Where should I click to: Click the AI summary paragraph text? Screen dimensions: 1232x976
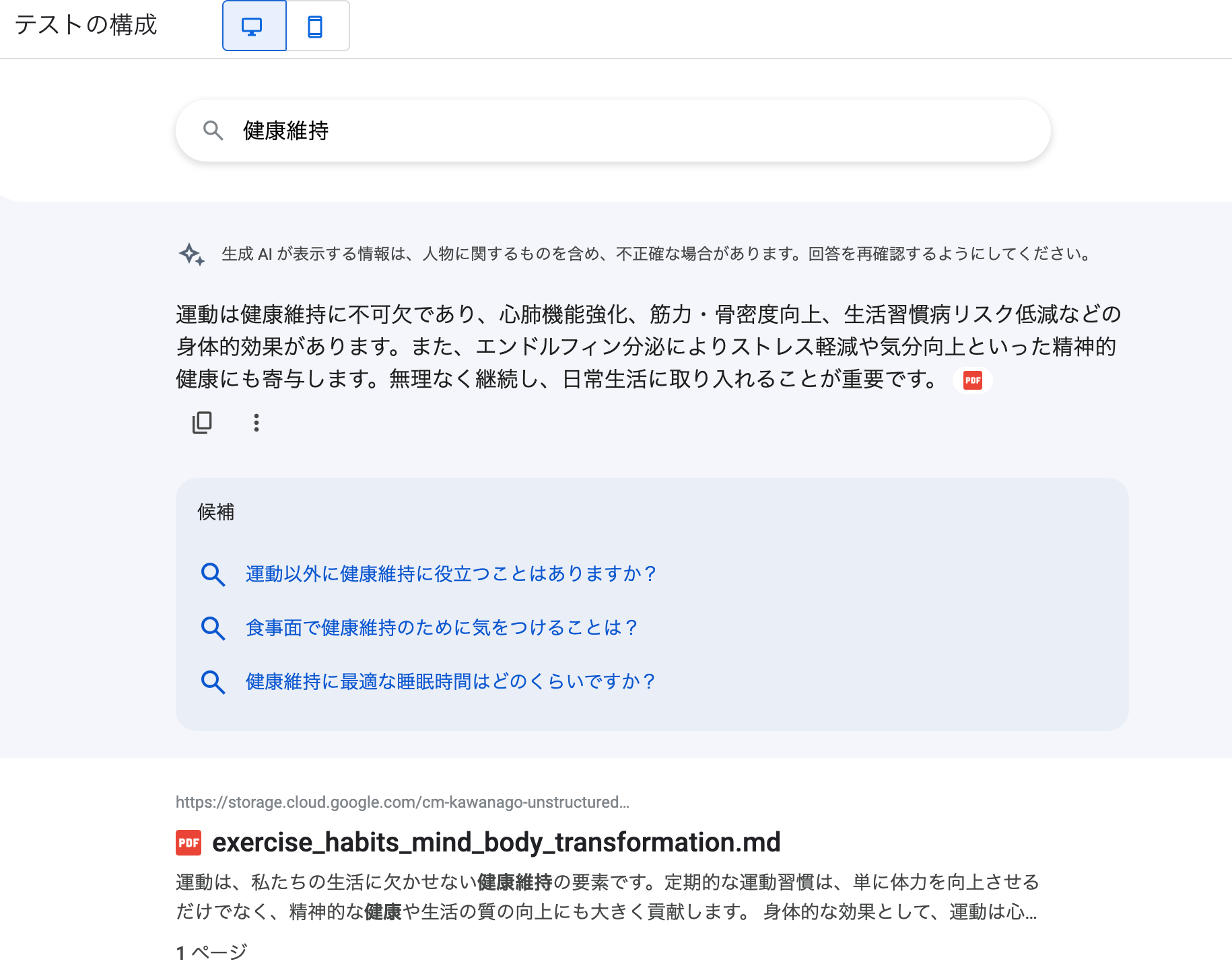pyautogui.click(x=646, y=347)
